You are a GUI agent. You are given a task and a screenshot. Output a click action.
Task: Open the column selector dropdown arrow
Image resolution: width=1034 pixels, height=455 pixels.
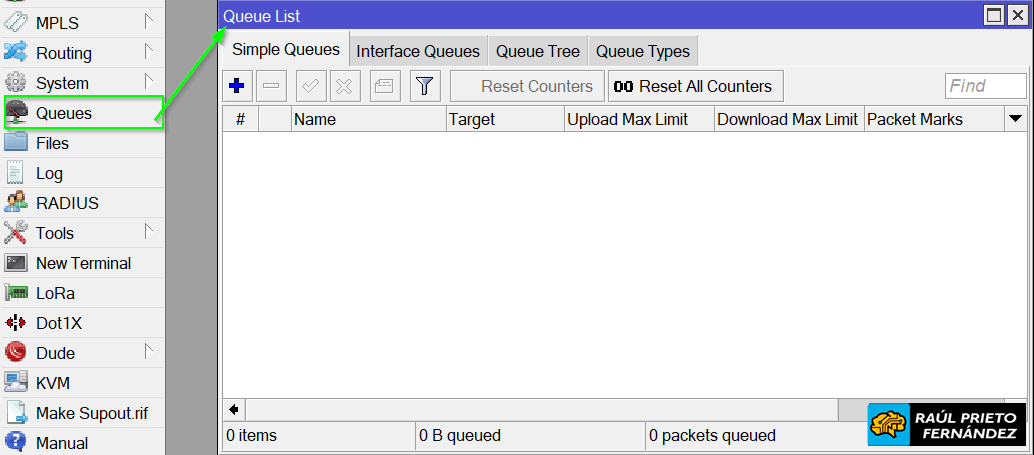(1015, 119)
